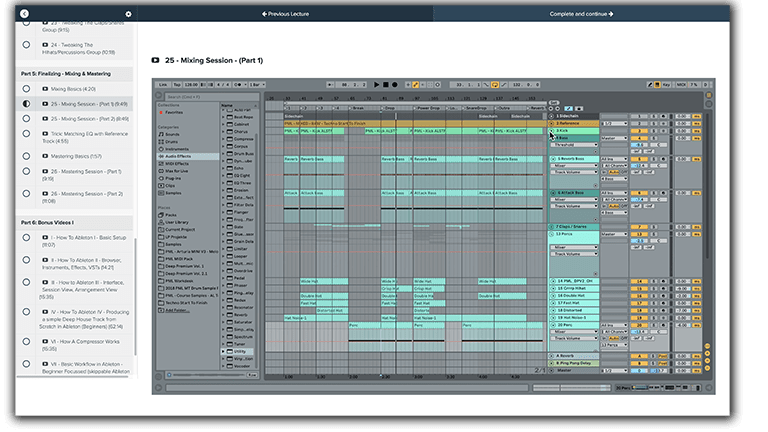Image resolution: width=768 pixels, height=432 pixels.
Task: Toggle the yellow Automation Arm button
Action: click(415, 85)
